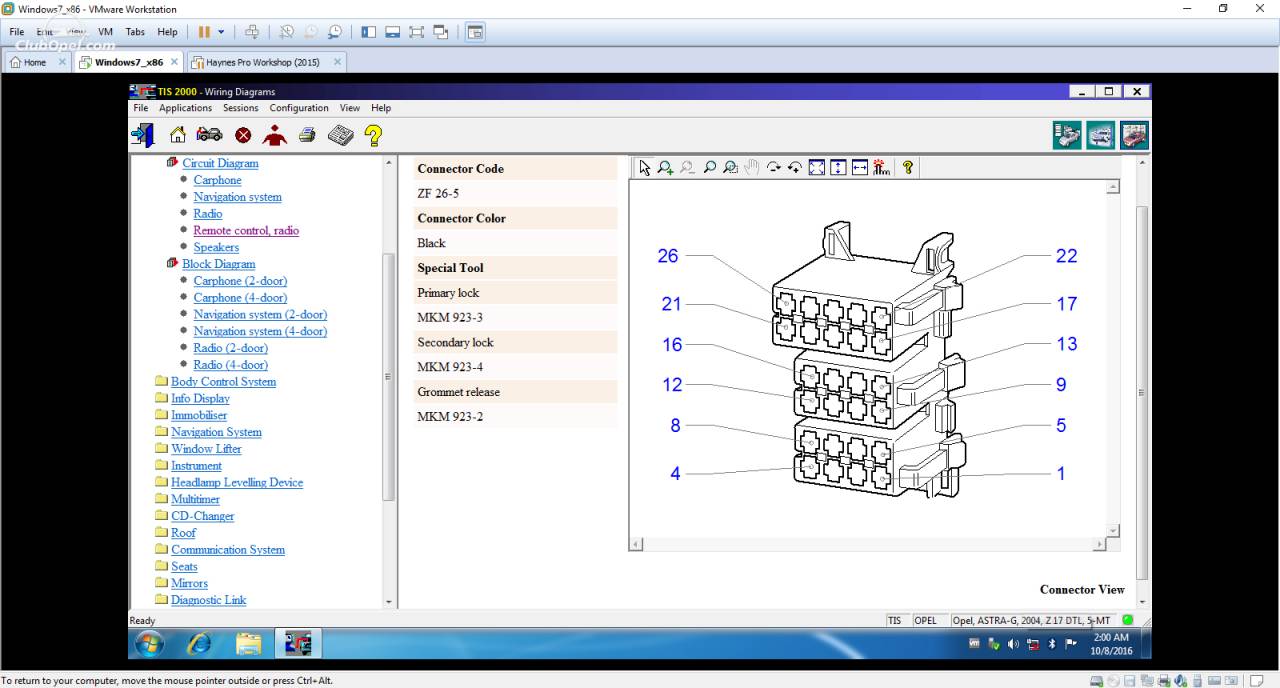1280x688 pixels.
Task: Rotate the diagram clockwise
Action: (x=773, y=168)
